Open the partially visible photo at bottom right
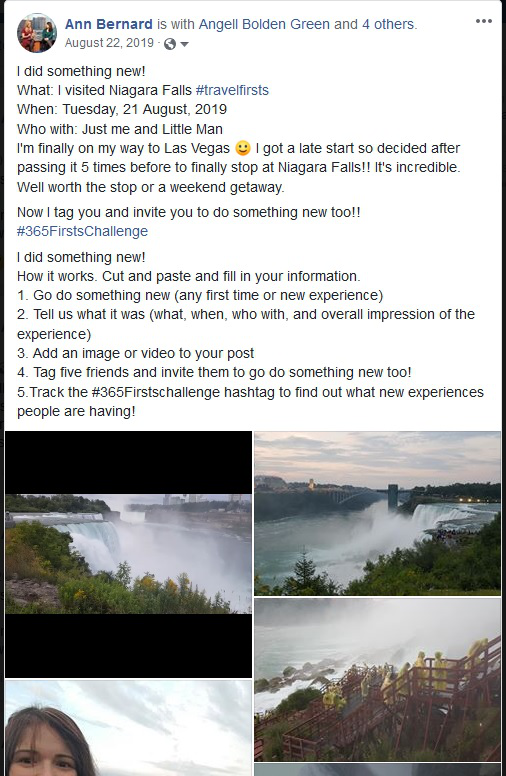 tap(377, 770)
